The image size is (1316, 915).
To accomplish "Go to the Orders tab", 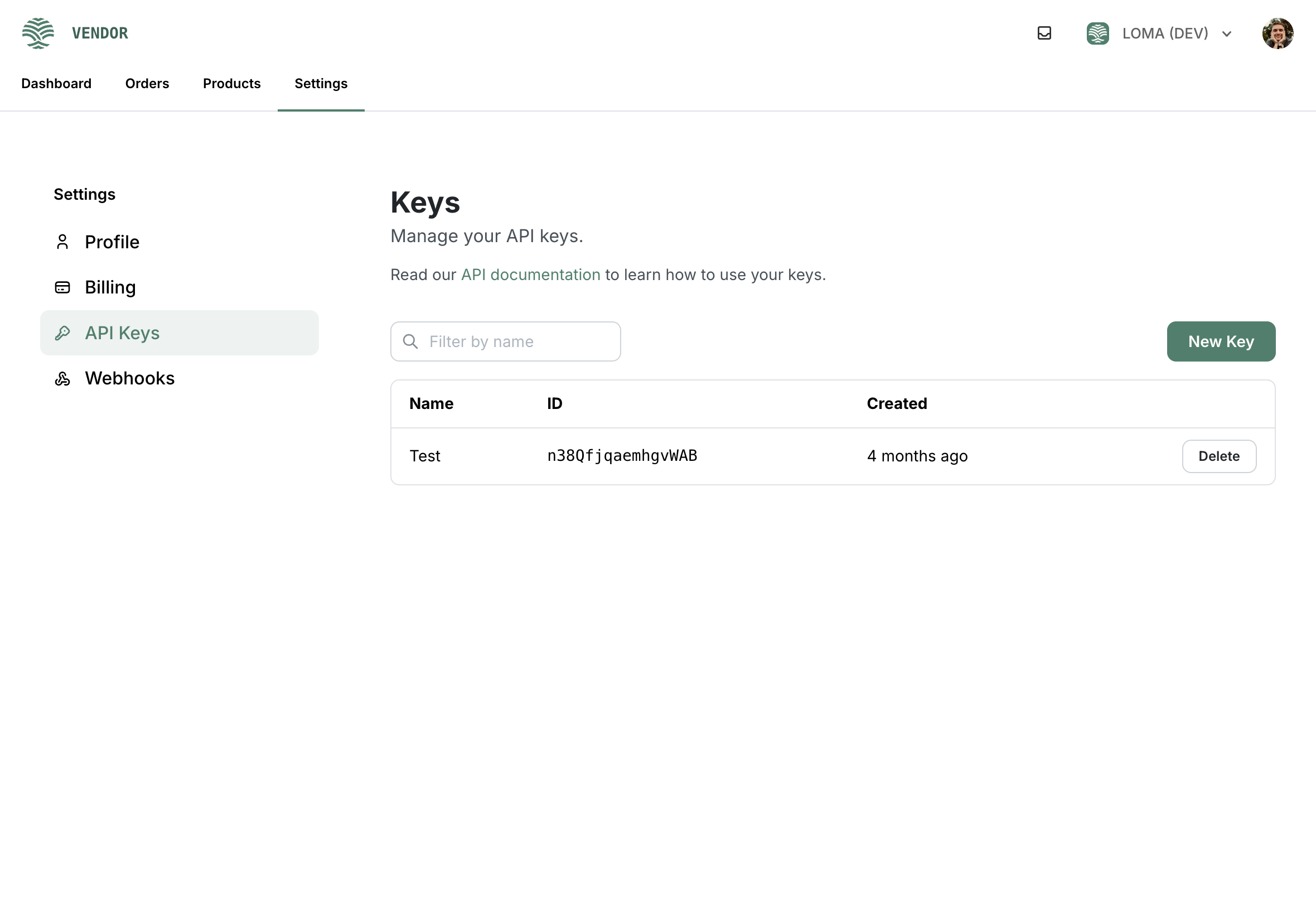I will point(147,84).
